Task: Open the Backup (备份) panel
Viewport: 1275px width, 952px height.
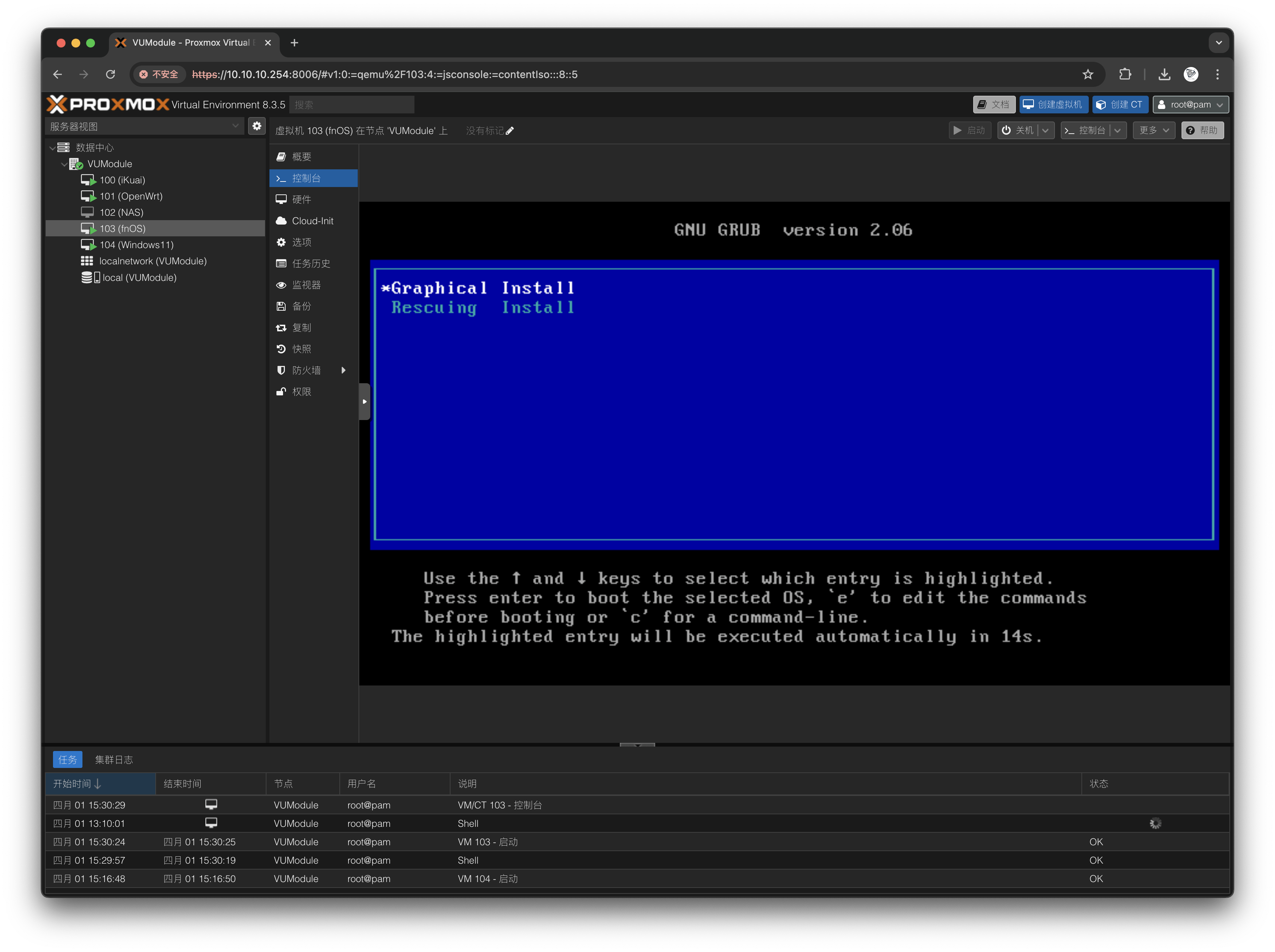Action: pos(301,306)
